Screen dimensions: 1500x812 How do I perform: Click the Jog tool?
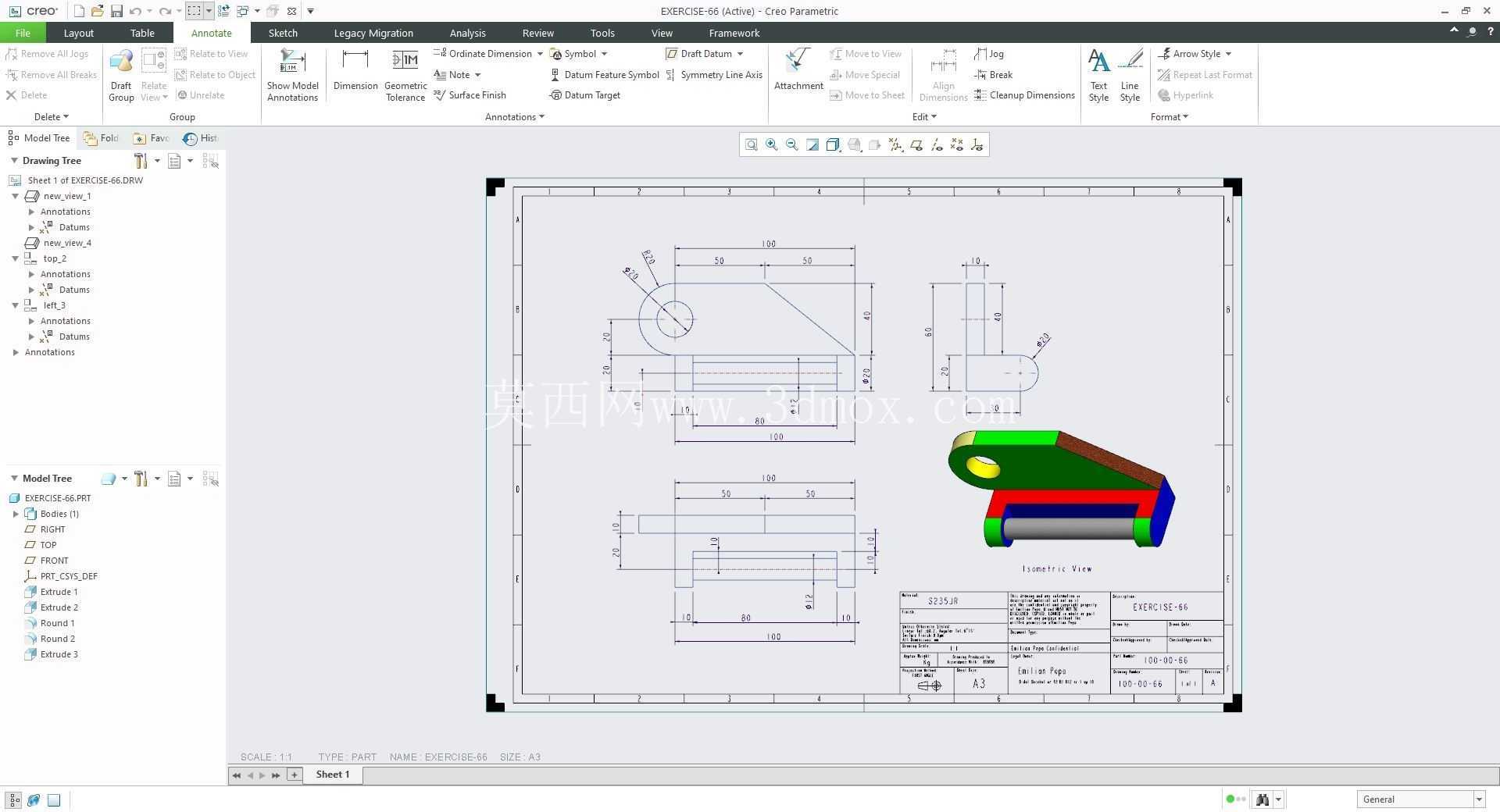coord(989,54)
